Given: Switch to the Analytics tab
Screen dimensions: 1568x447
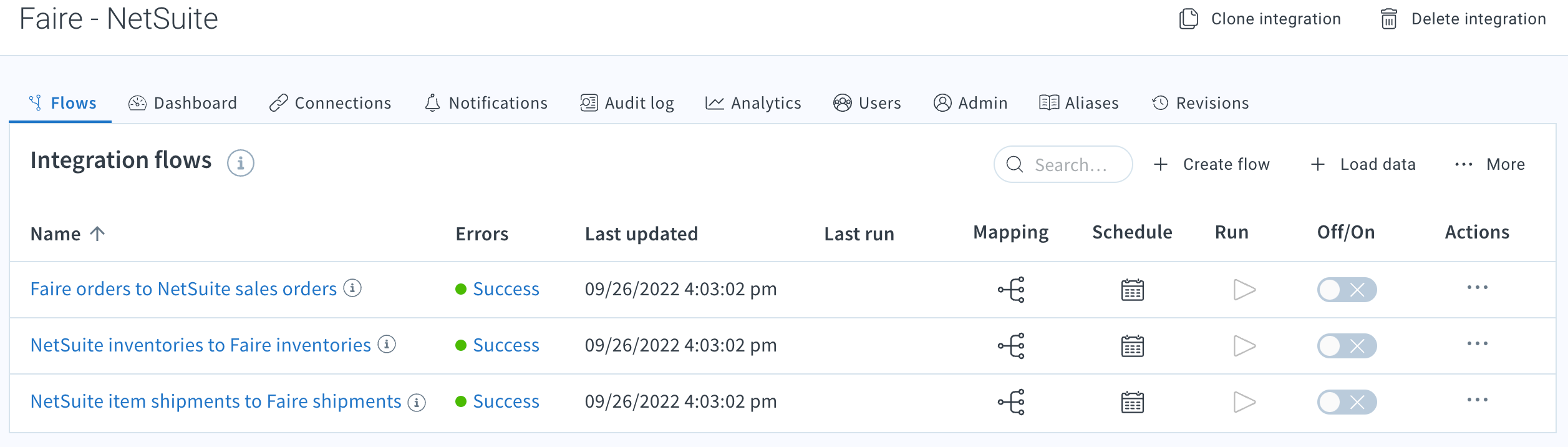Looking at the screenshot, I should click(753, 103).
